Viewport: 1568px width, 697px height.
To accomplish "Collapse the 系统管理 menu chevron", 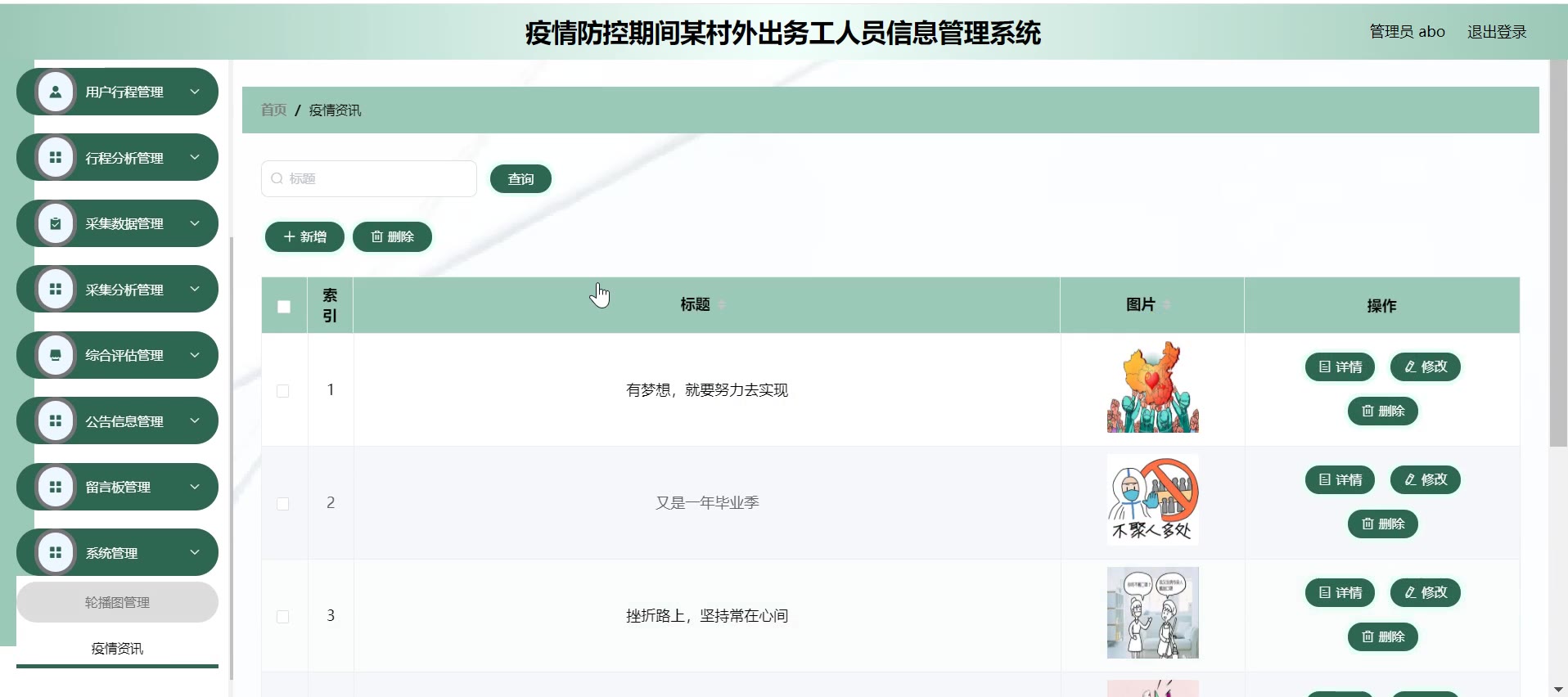I will 195,552.
